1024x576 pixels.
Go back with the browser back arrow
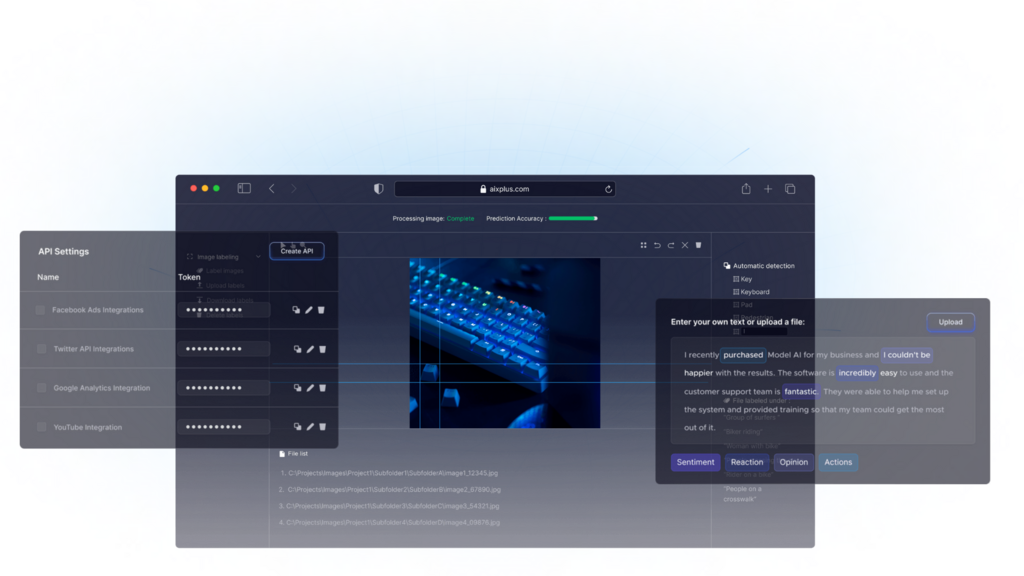pyautogui.click(x=272, y=189)
